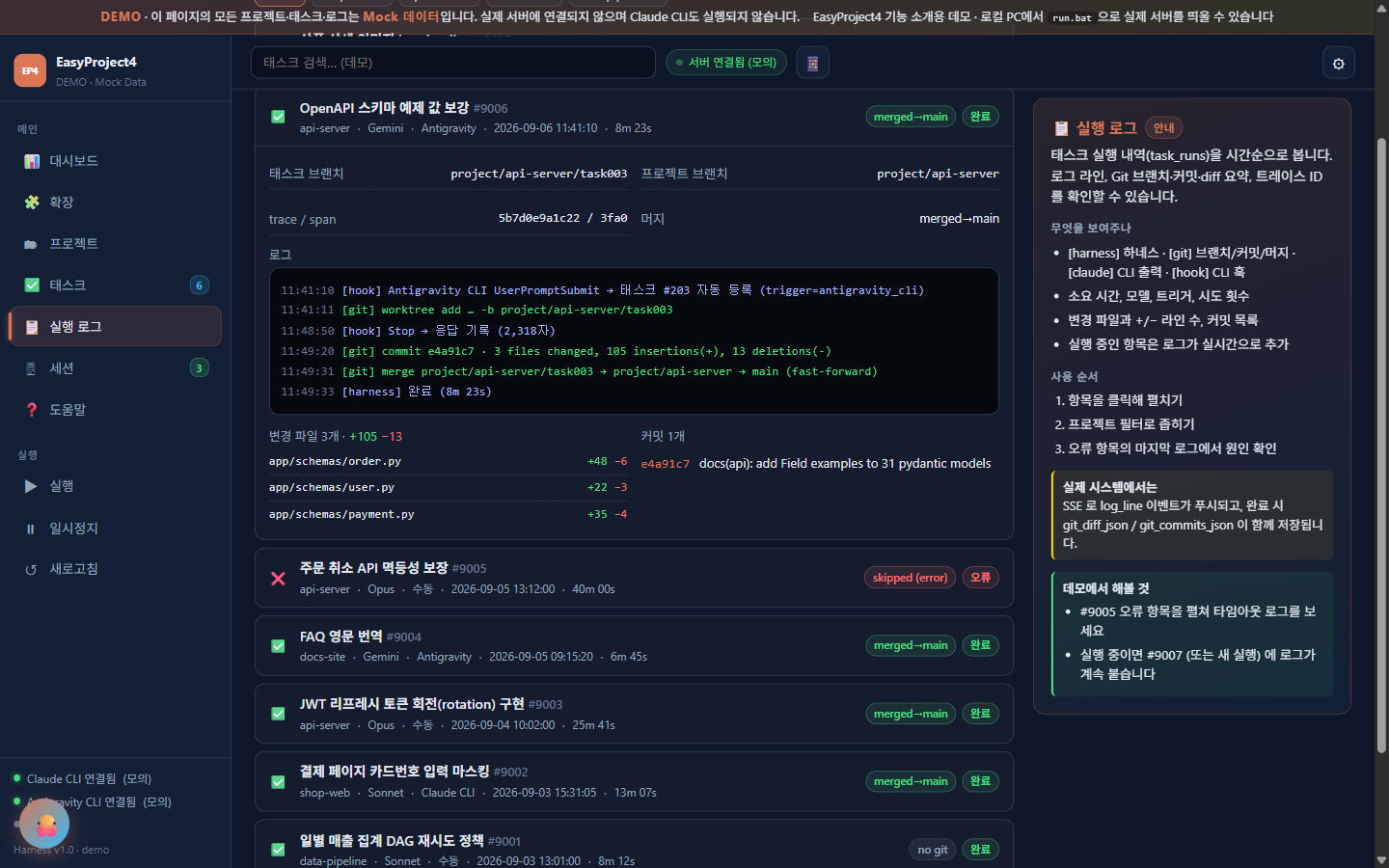Click the 완료 badge on task #9006

point(980,117)
